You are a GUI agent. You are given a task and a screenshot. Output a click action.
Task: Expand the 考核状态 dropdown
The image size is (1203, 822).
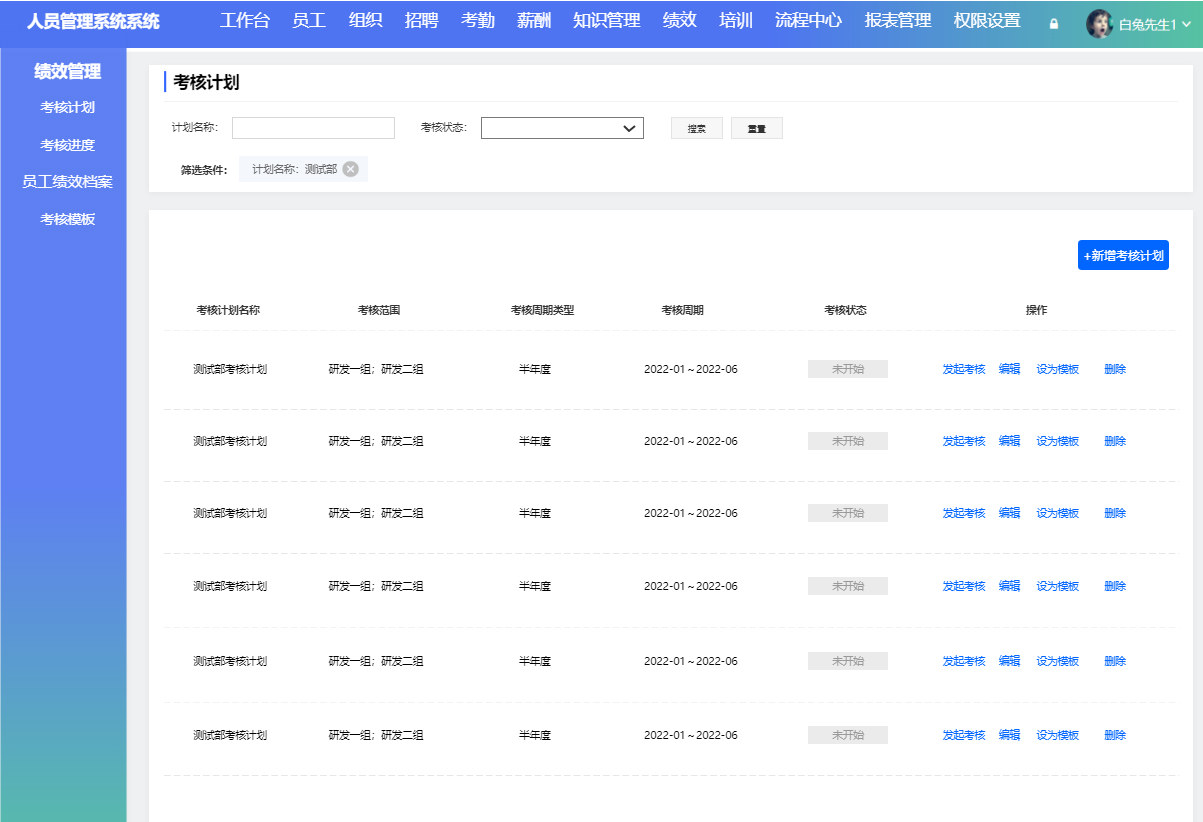point(562,128)
